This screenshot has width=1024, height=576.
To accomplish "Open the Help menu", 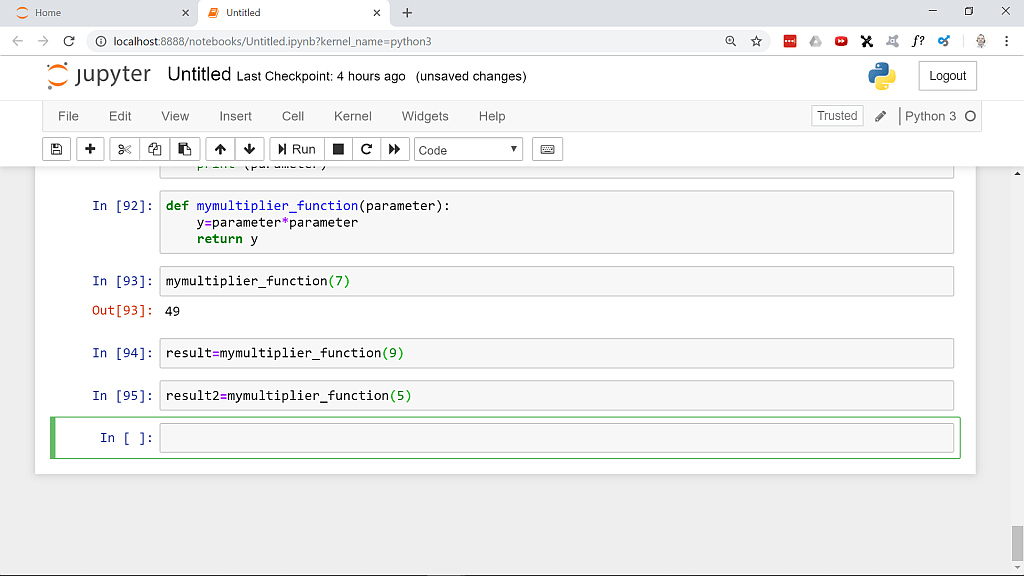I will 492,116.
